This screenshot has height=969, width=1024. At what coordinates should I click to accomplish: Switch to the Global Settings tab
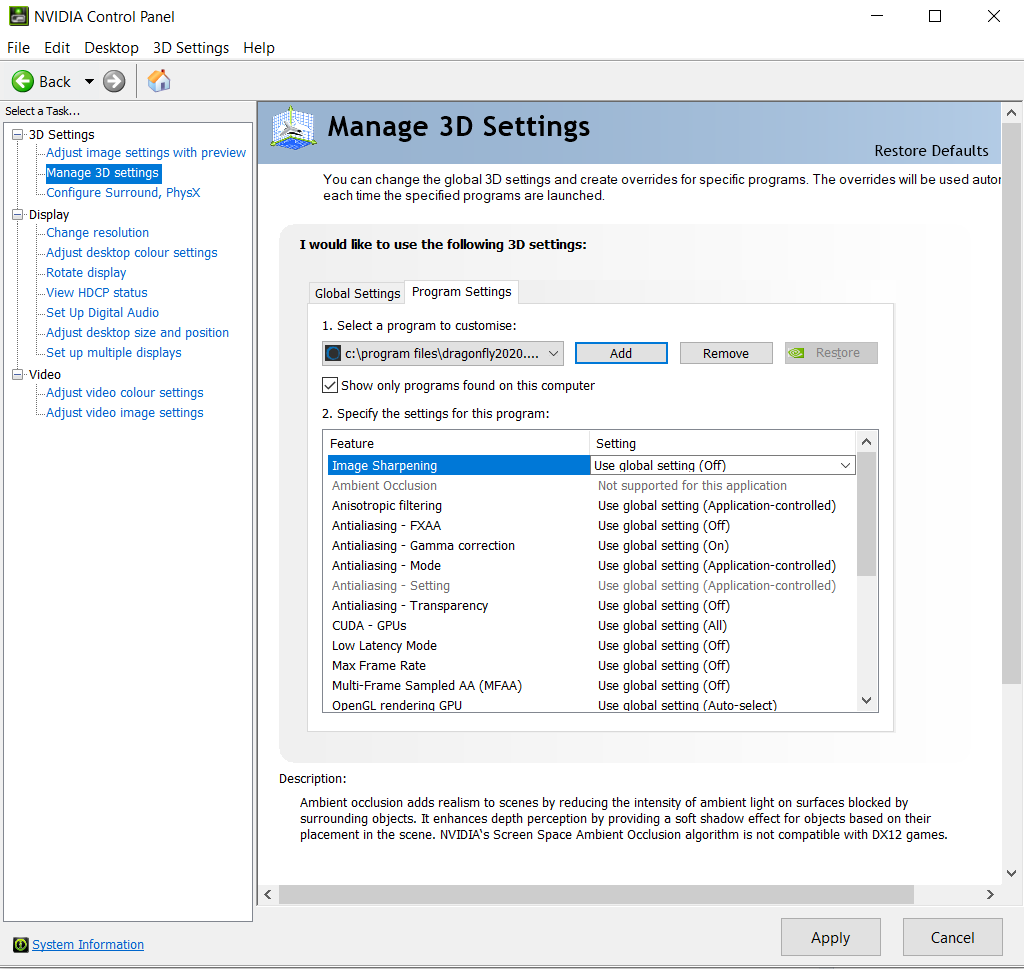tap(357, 293)
